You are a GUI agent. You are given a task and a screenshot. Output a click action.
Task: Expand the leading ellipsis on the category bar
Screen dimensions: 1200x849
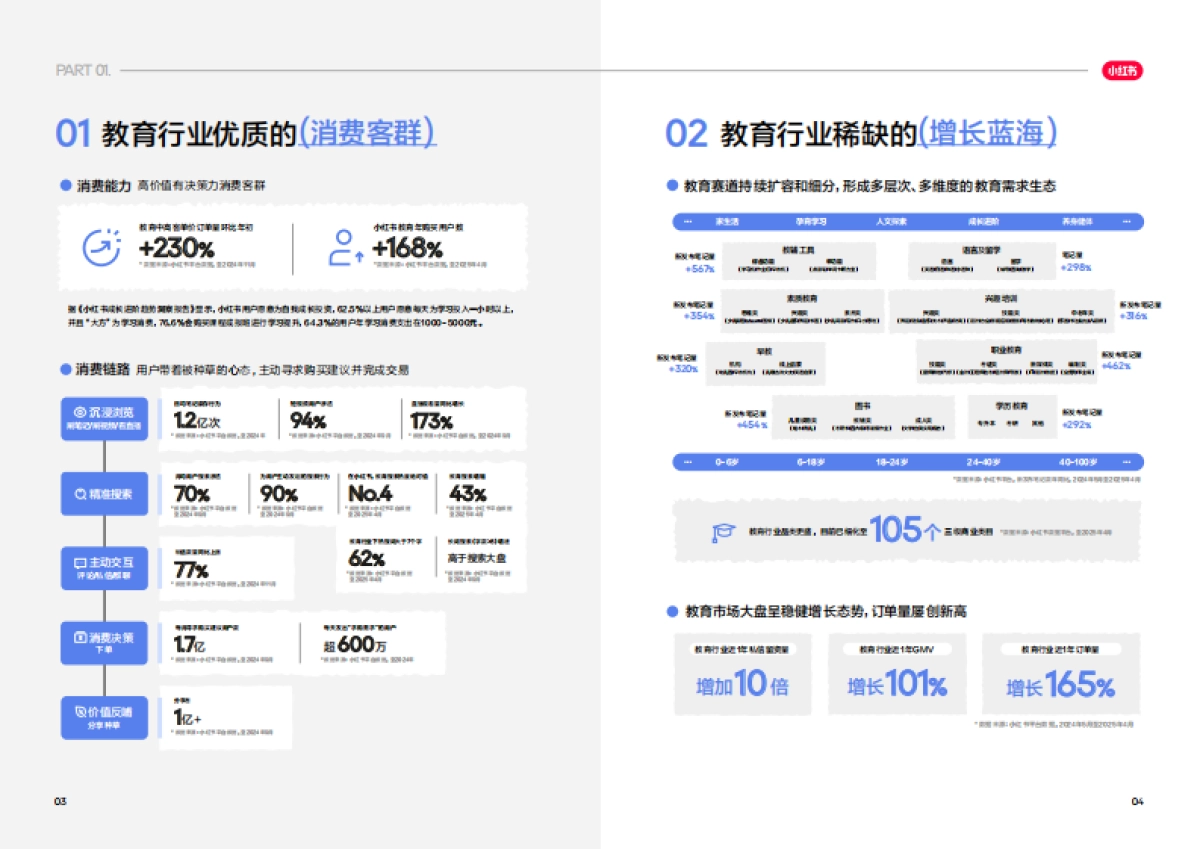tap(687, 221)
